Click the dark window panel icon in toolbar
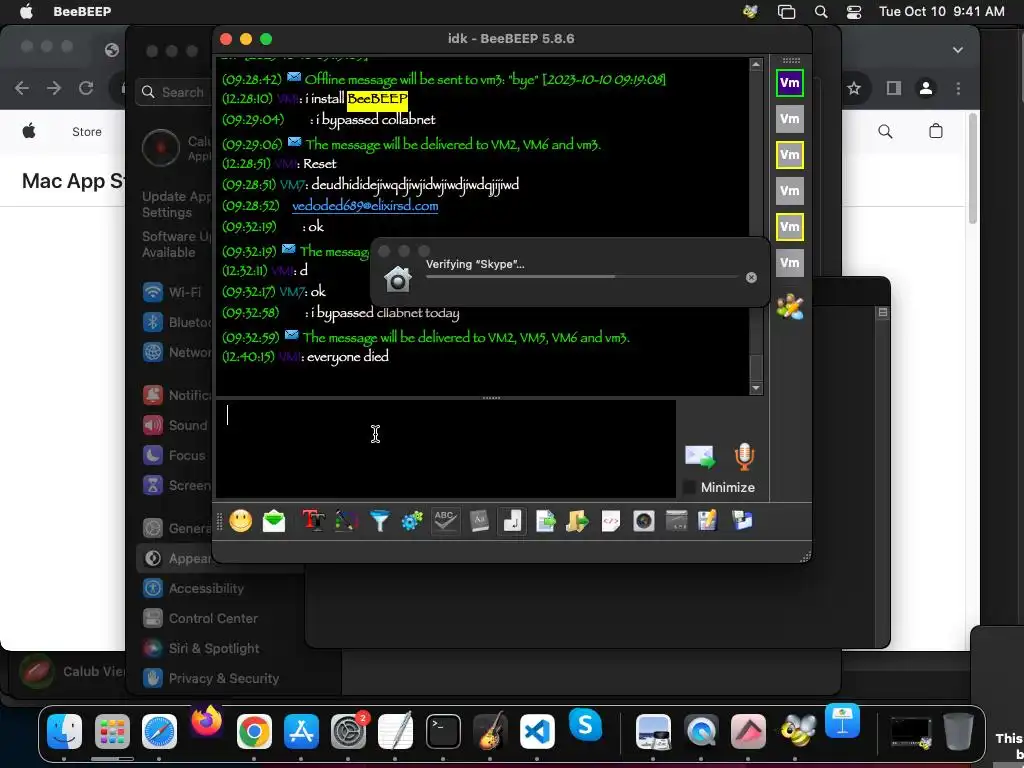The image size is (1024, 768). 677,520
